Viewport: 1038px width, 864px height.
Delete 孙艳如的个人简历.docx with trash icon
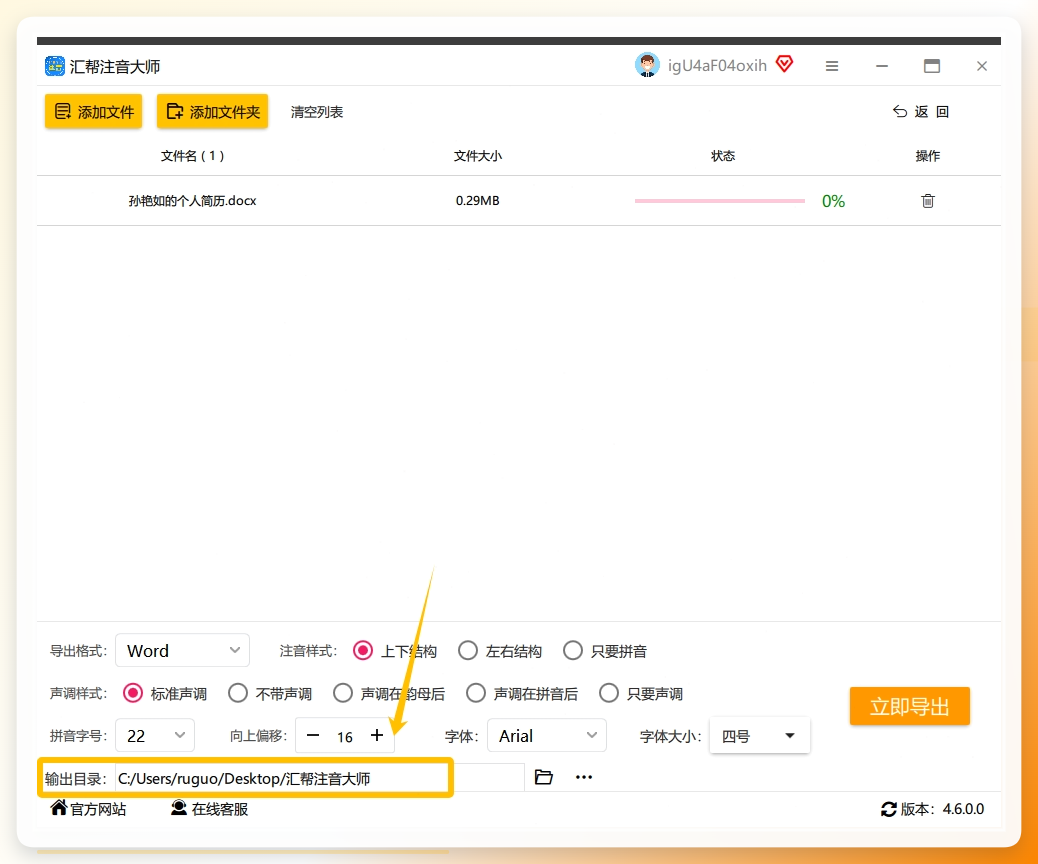pyautogui.click(x=927, y=201)
